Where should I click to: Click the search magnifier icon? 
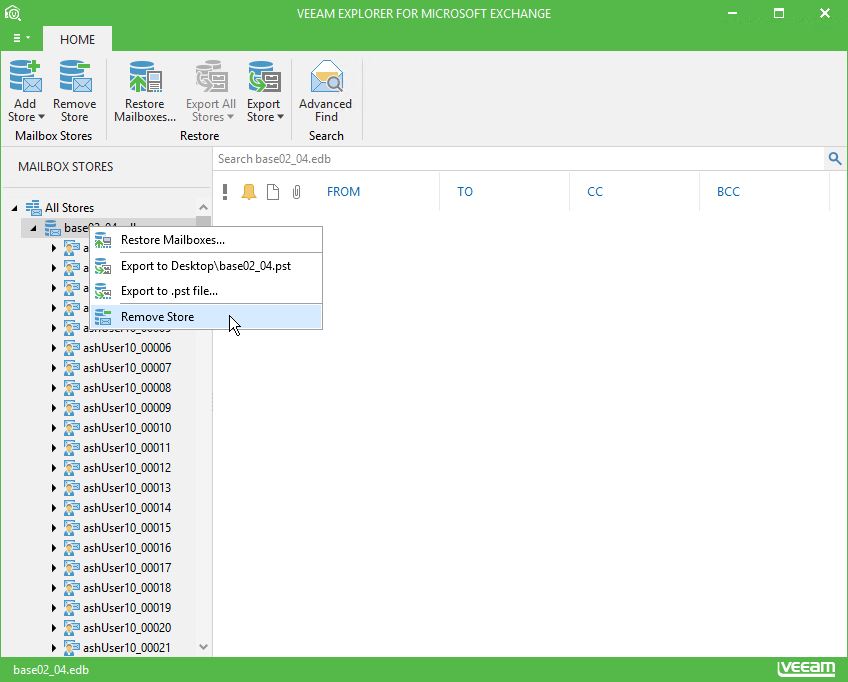click(x=835, y=158)
